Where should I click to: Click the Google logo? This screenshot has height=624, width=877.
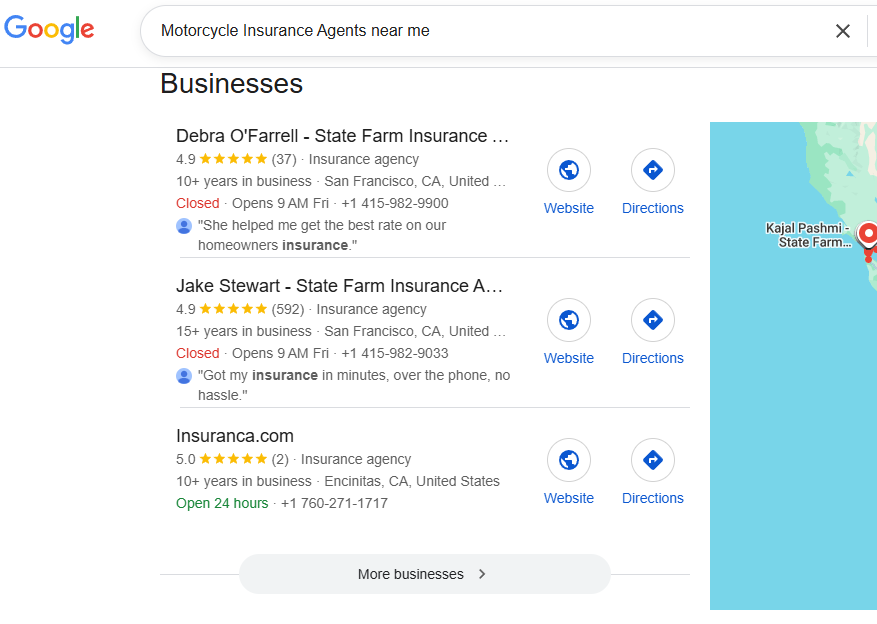tap(49, 29)
